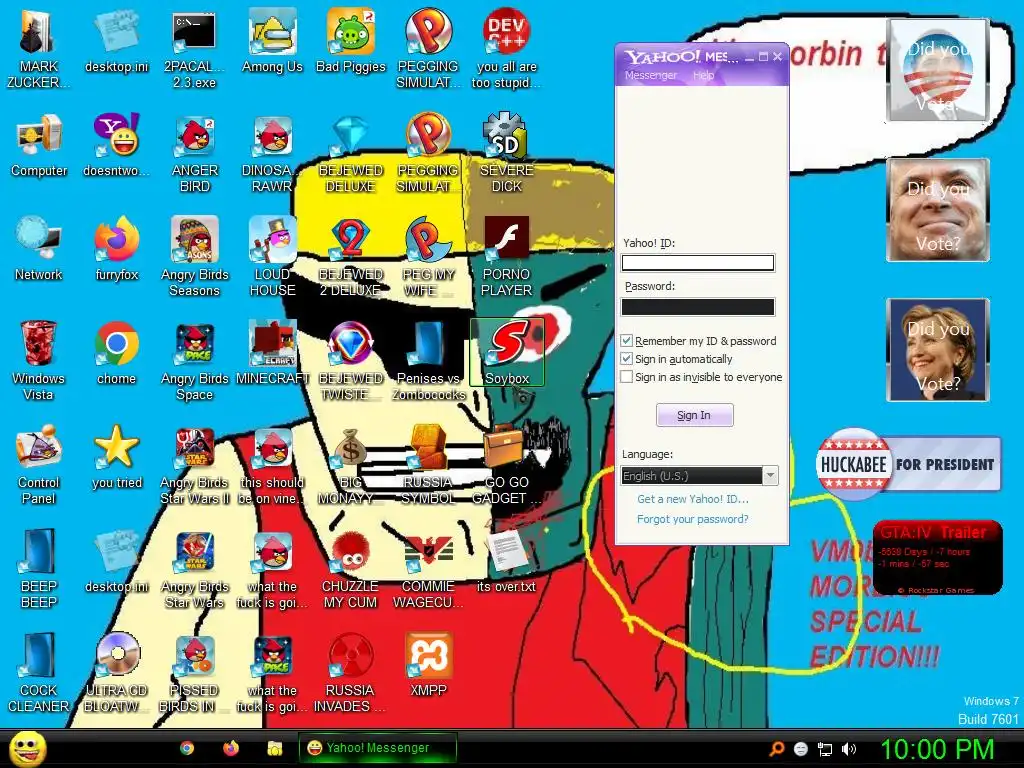The height and width of the screenshot is (768, 1024).
Task: Expand the Language dropdown arrow
Action: 771,475
